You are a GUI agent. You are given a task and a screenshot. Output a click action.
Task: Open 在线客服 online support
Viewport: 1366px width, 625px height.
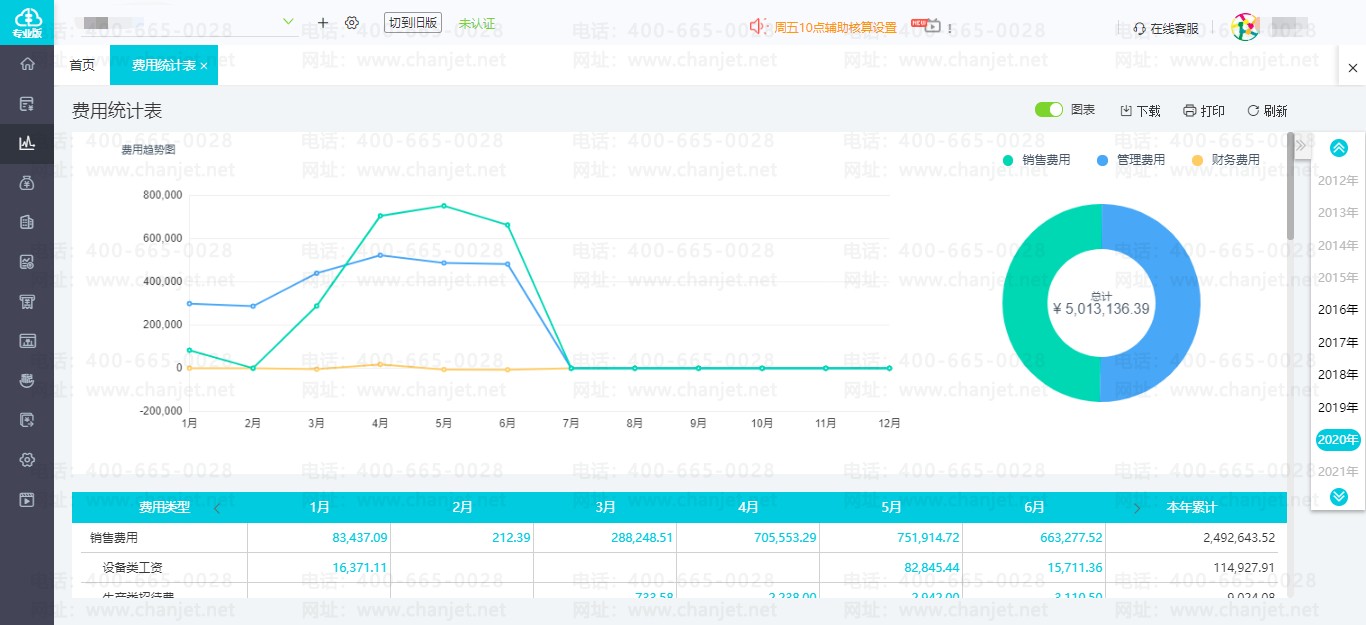(x=1166, y=28)
